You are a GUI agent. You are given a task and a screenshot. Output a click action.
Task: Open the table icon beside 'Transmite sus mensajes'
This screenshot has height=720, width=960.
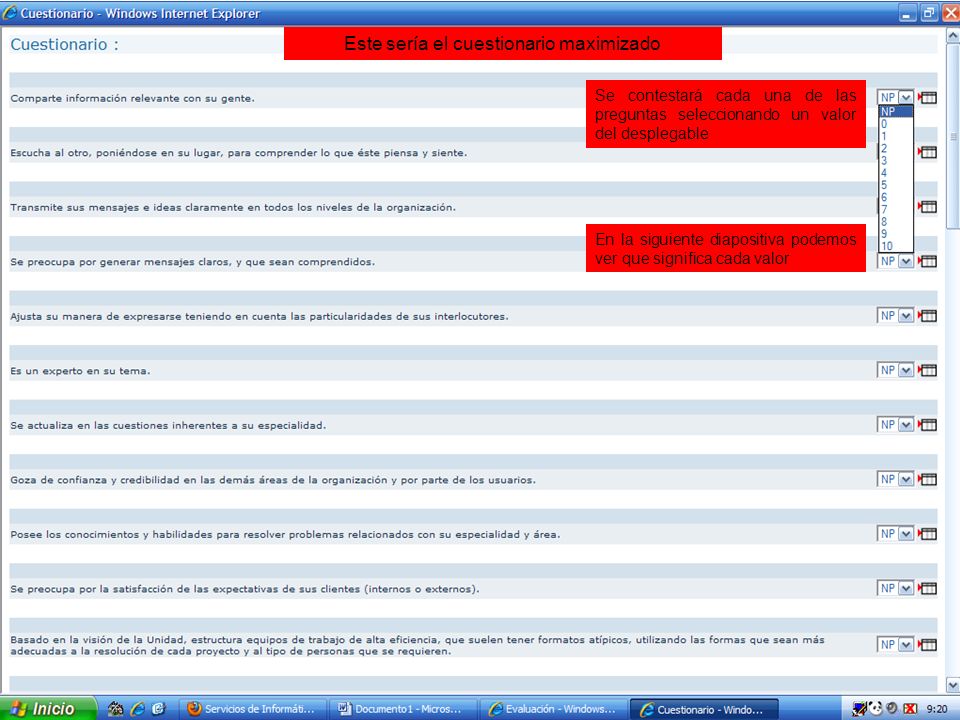[928, 206]
